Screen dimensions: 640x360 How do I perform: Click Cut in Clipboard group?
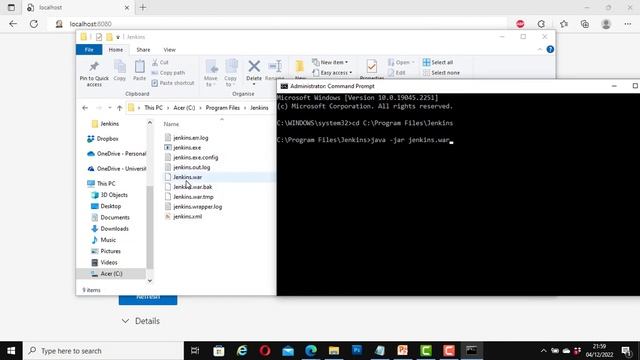(x=160, y=62)
